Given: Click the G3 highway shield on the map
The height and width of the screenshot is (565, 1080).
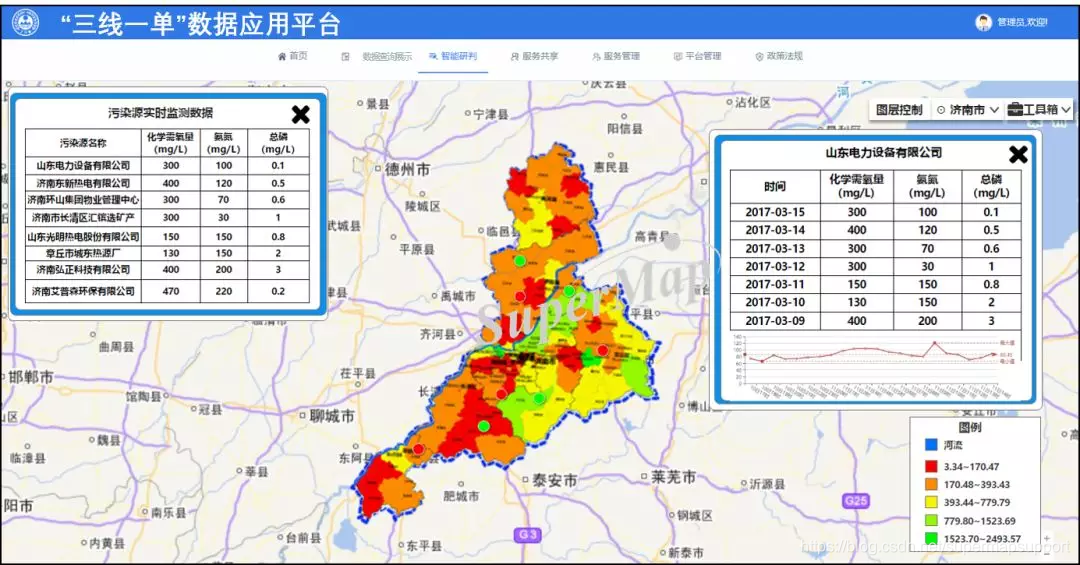Looking at the screenshot, I should [x=527, y=535].
